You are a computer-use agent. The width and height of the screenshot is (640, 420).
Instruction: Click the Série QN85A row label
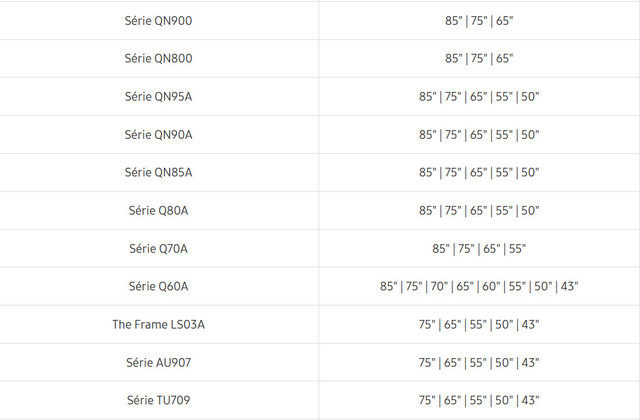(x=159, y=172)
